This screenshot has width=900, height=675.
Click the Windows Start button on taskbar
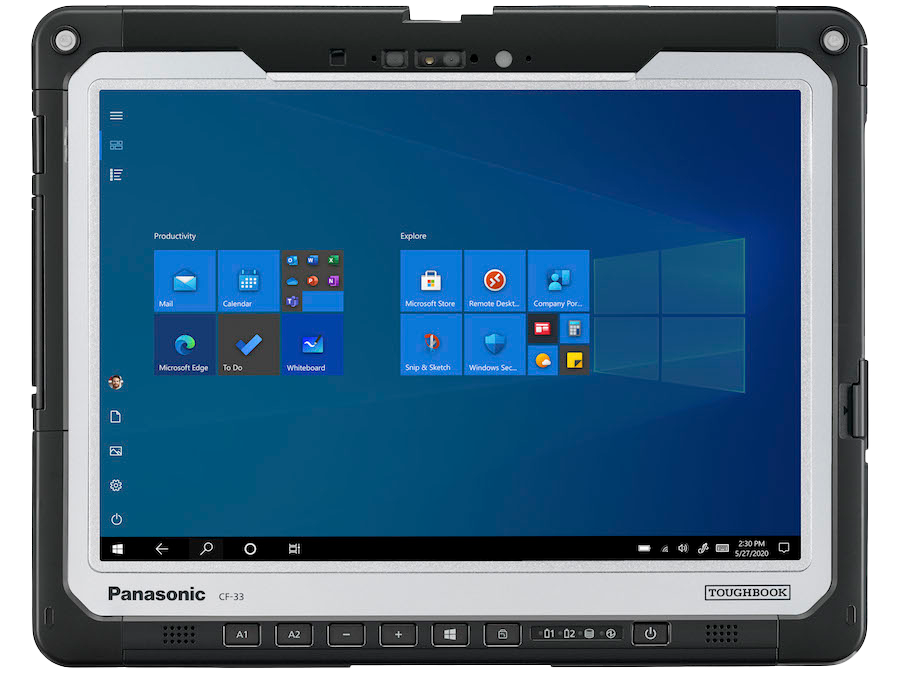(118, 549)
